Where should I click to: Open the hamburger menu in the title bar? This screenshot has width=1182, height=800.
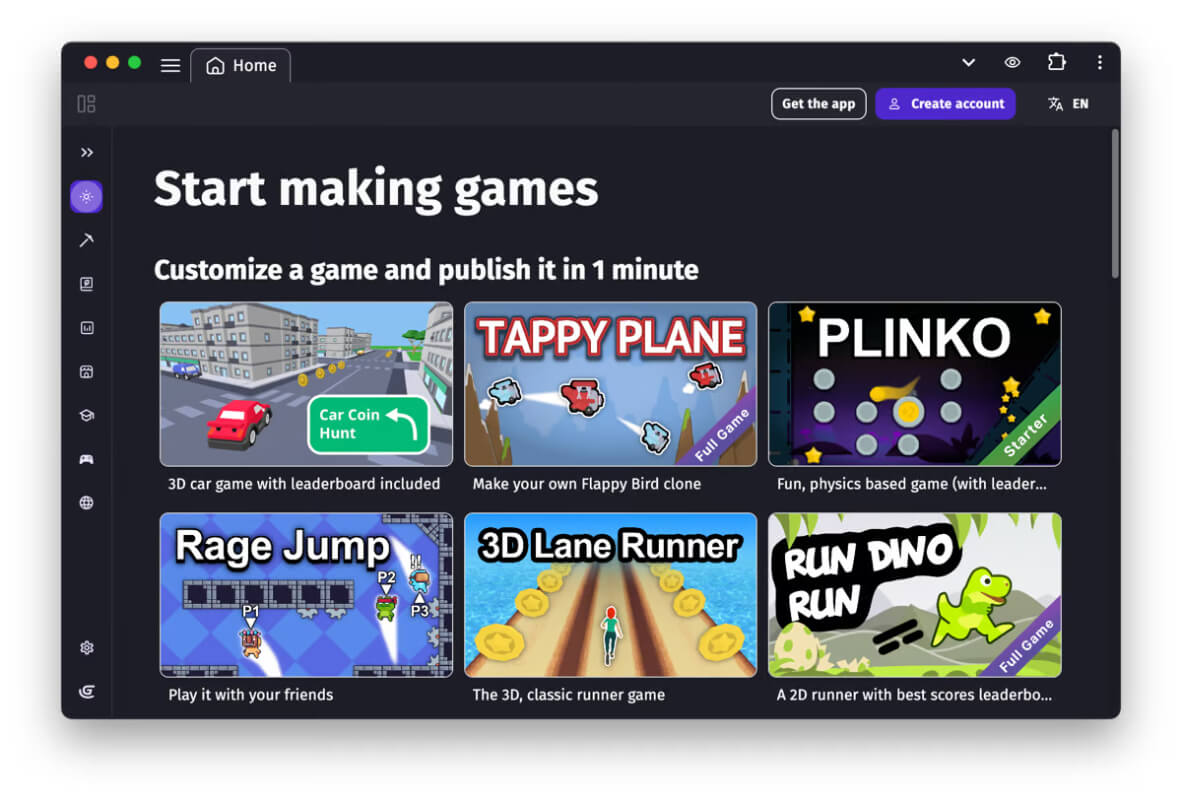(x=170, y=66)
